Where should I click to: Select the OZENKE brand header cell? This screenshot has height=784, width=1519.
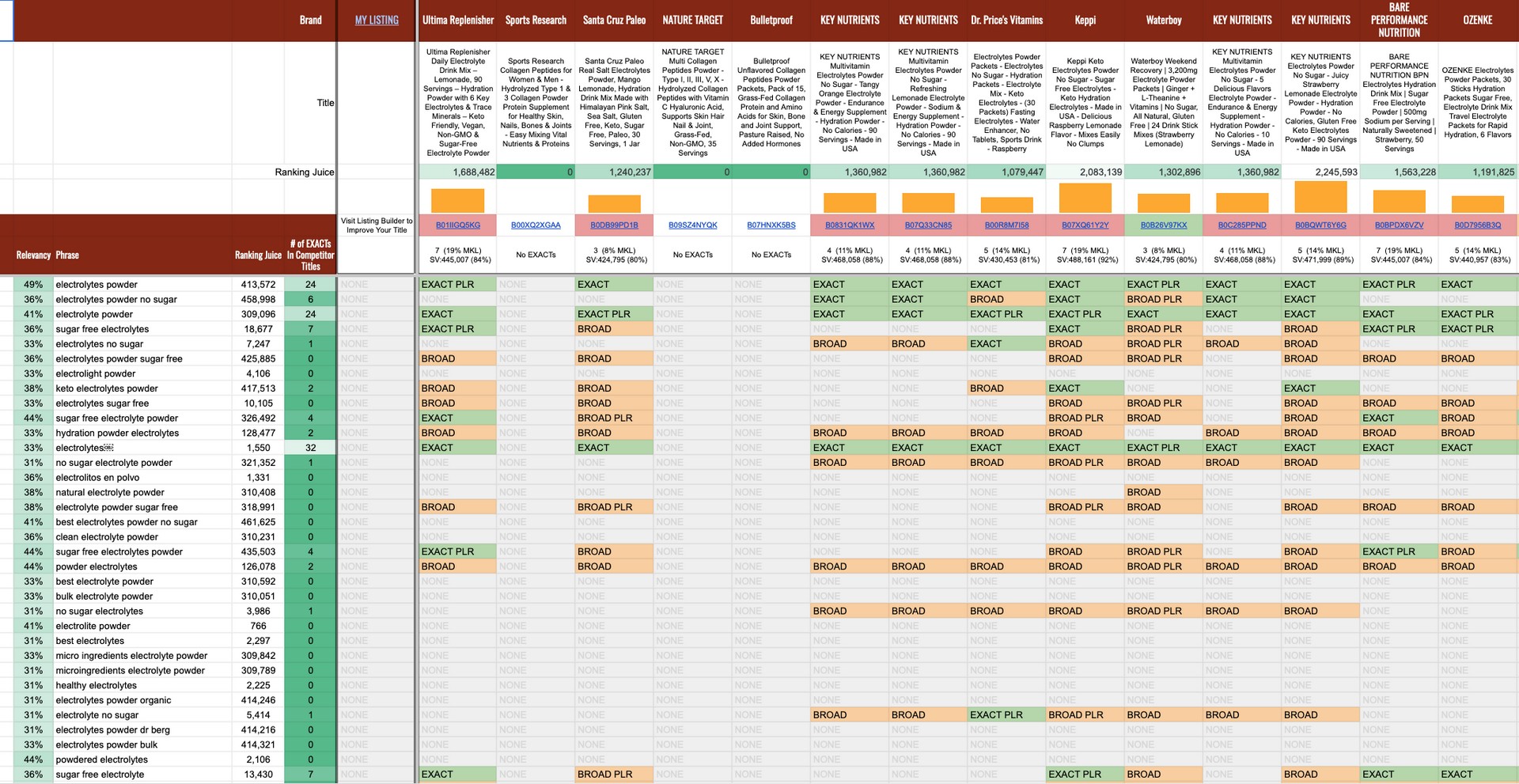[1477, 21]
